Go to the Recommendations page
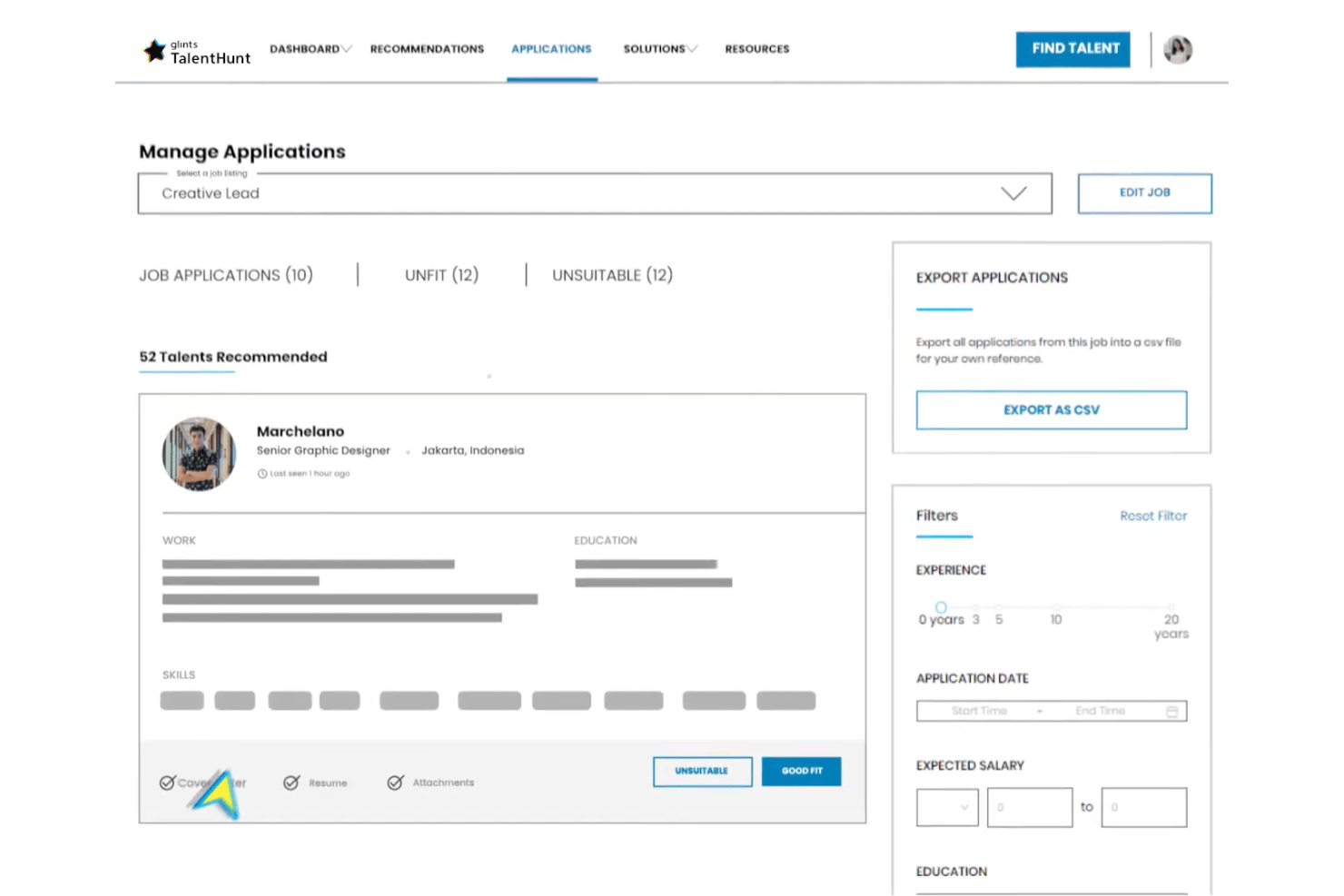 click(427, 49)
